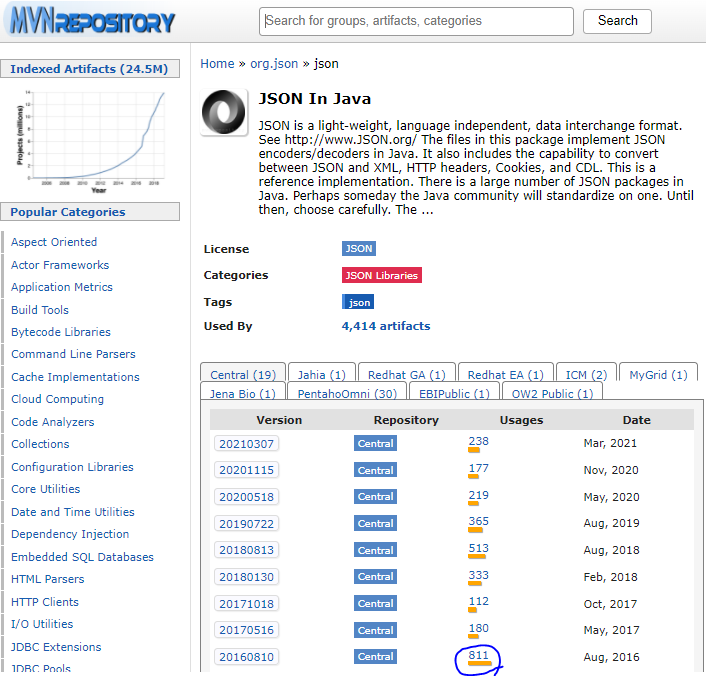Viewport: 706px width, 676px height.
Task: Click the Search button
Action: coord(617,21)
